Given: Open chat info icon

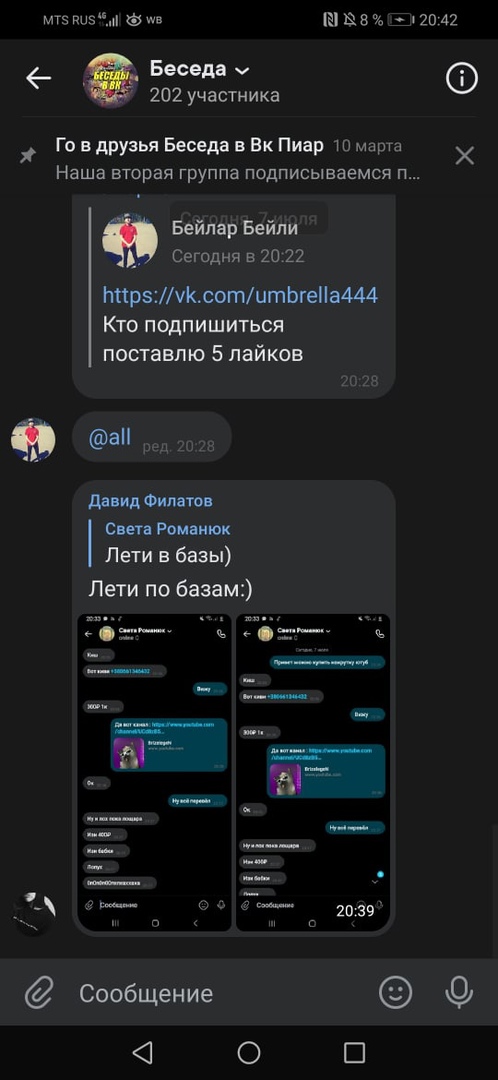Looking at the screenshot, I should coord(461,79).
